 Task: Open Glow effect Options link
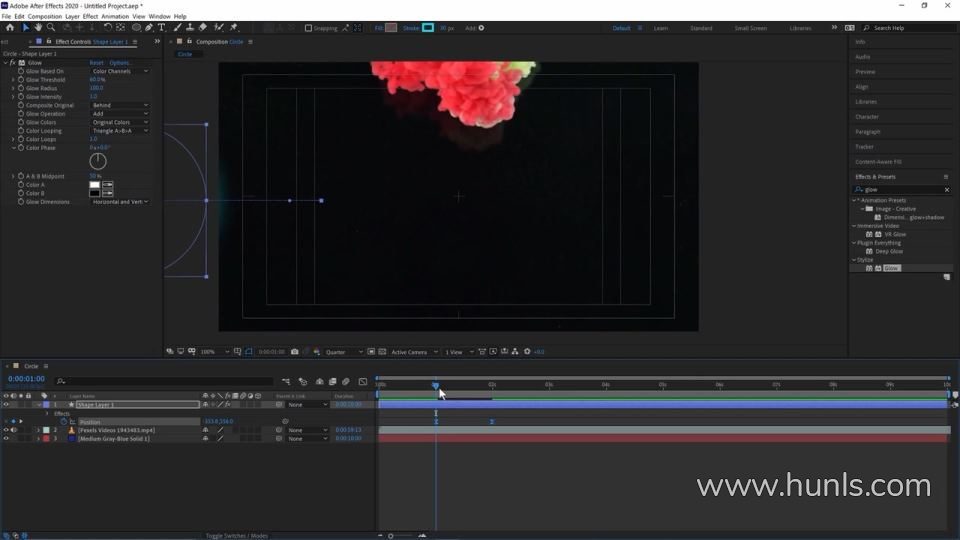(x=120, y=63)
